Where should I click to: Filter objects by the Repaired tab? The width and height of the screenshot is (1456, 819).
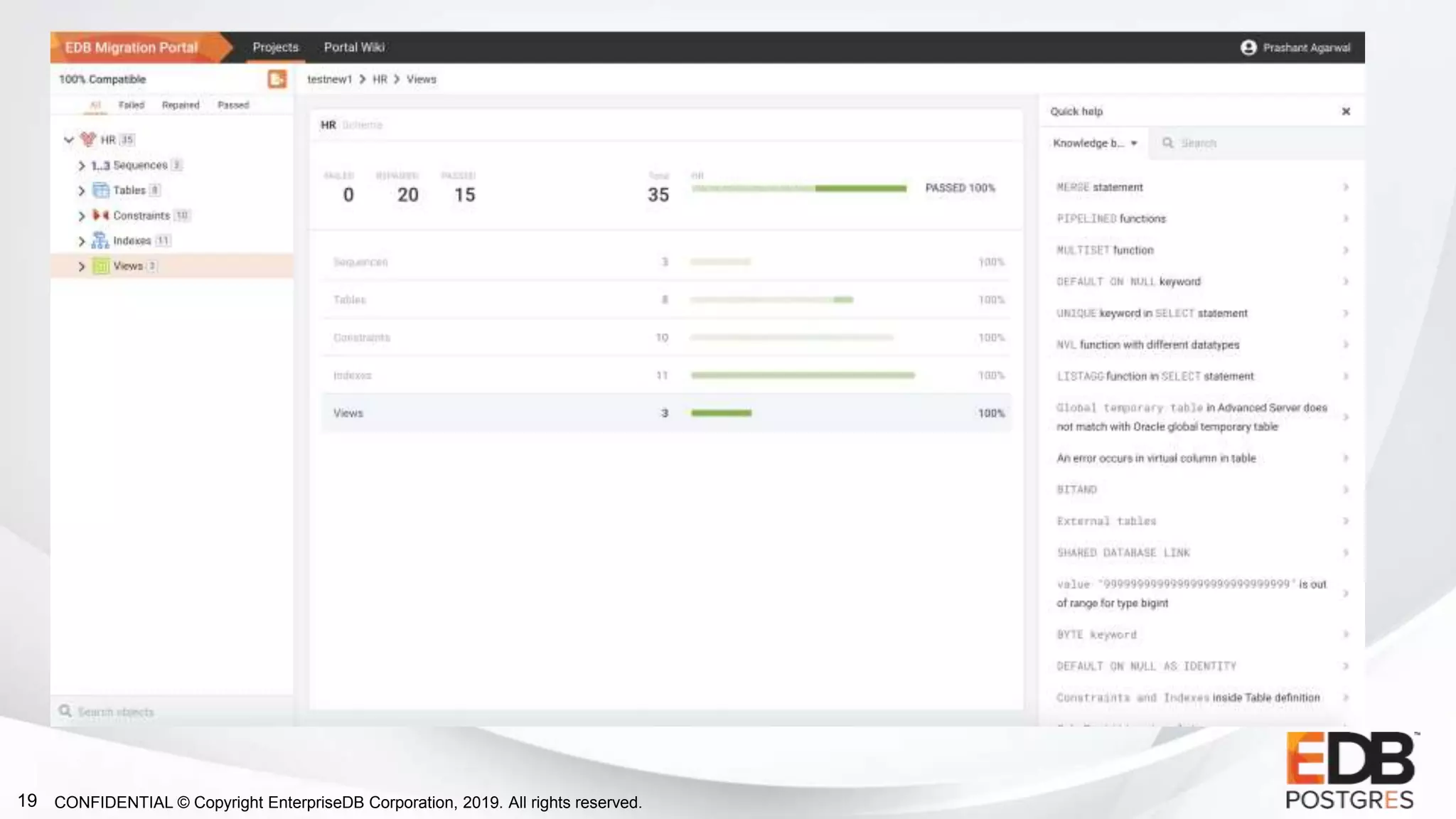tap(181, 105)
